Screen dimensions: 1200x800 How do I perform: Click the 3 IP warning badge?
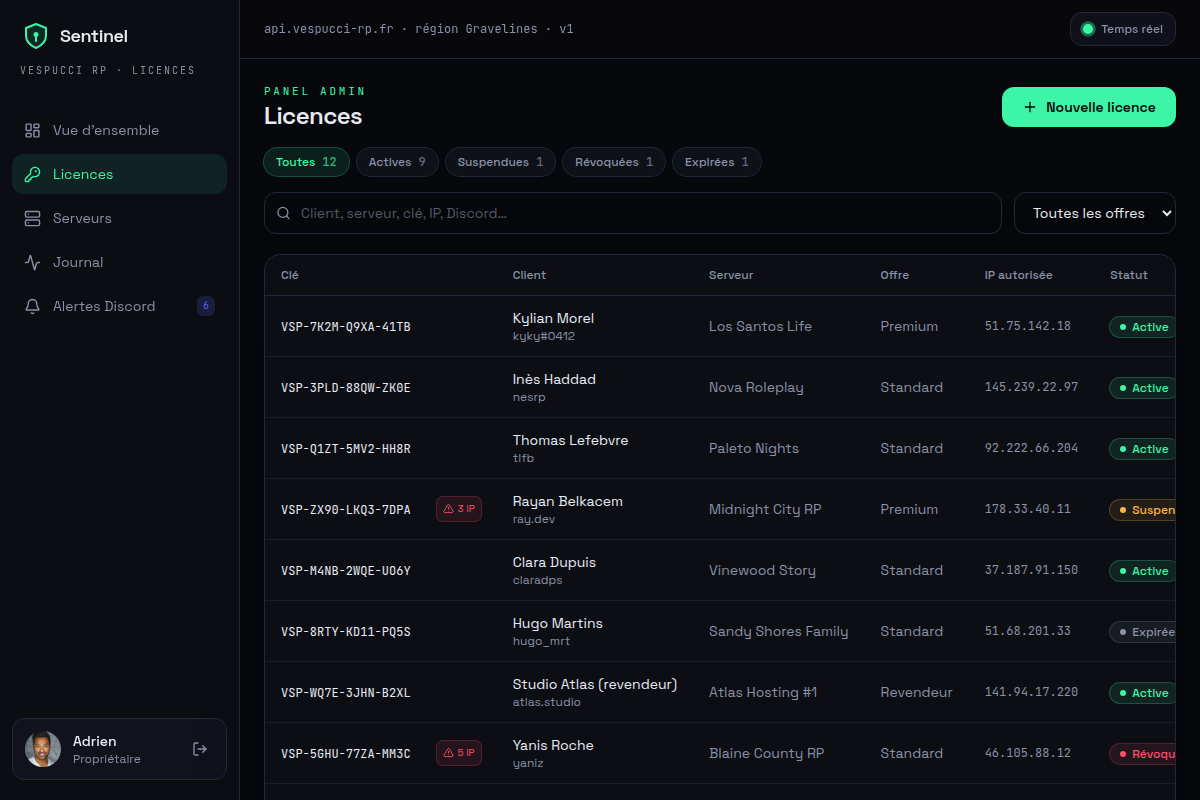point(459,509)
